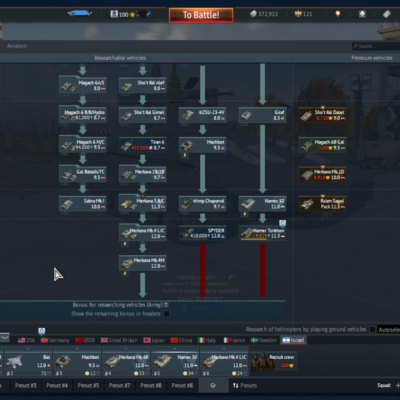Toggle Show the remaining bonus in headers
The width and height of the screenshot is (400, 400).
coord(167,314)
